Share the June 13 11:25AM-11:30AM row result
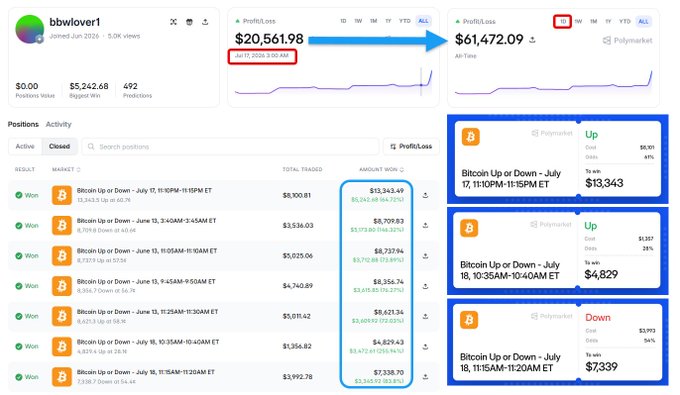 click(x=425, y=316)
